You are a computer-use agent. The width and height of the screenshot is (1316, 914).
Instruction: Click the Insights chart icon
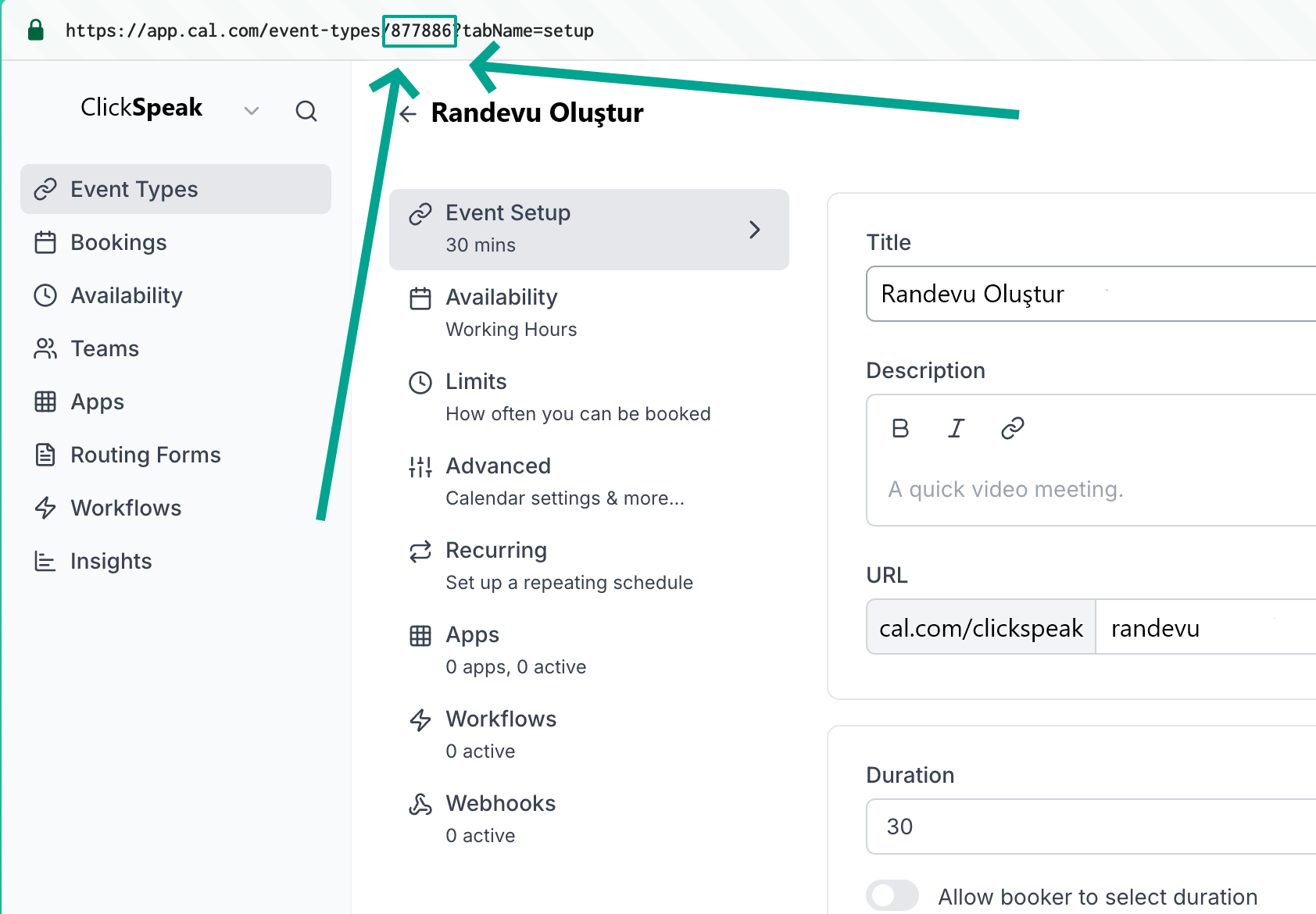click(45, 561)
